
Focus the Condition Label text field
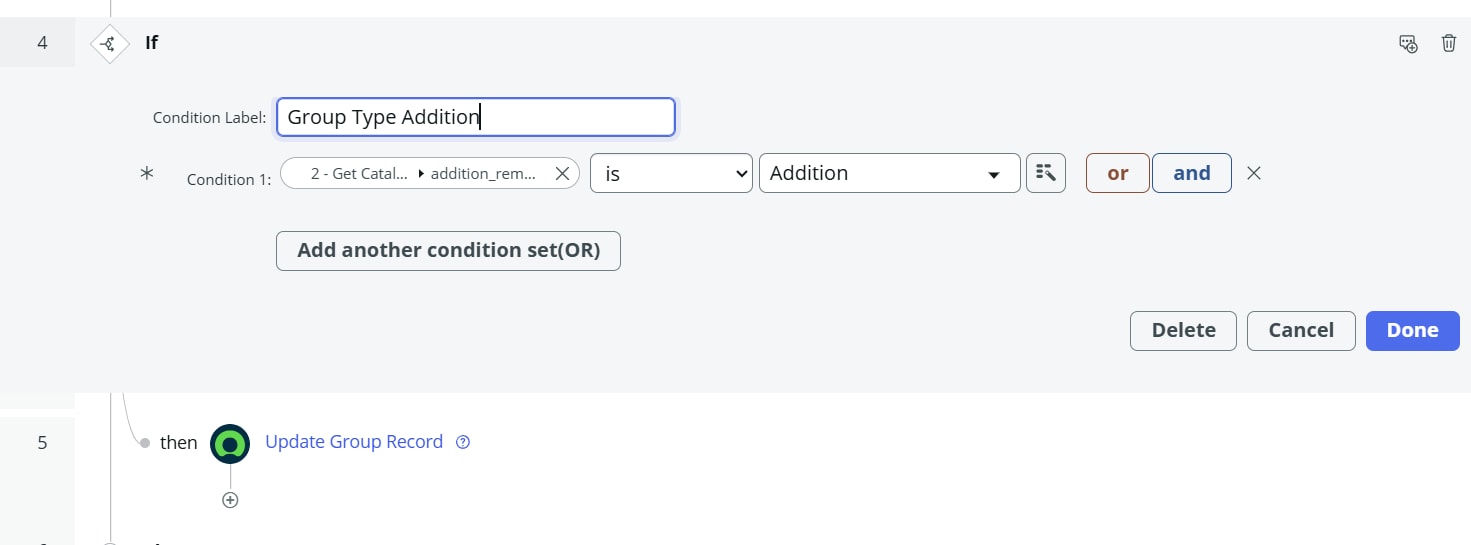(x=476, y=117)
